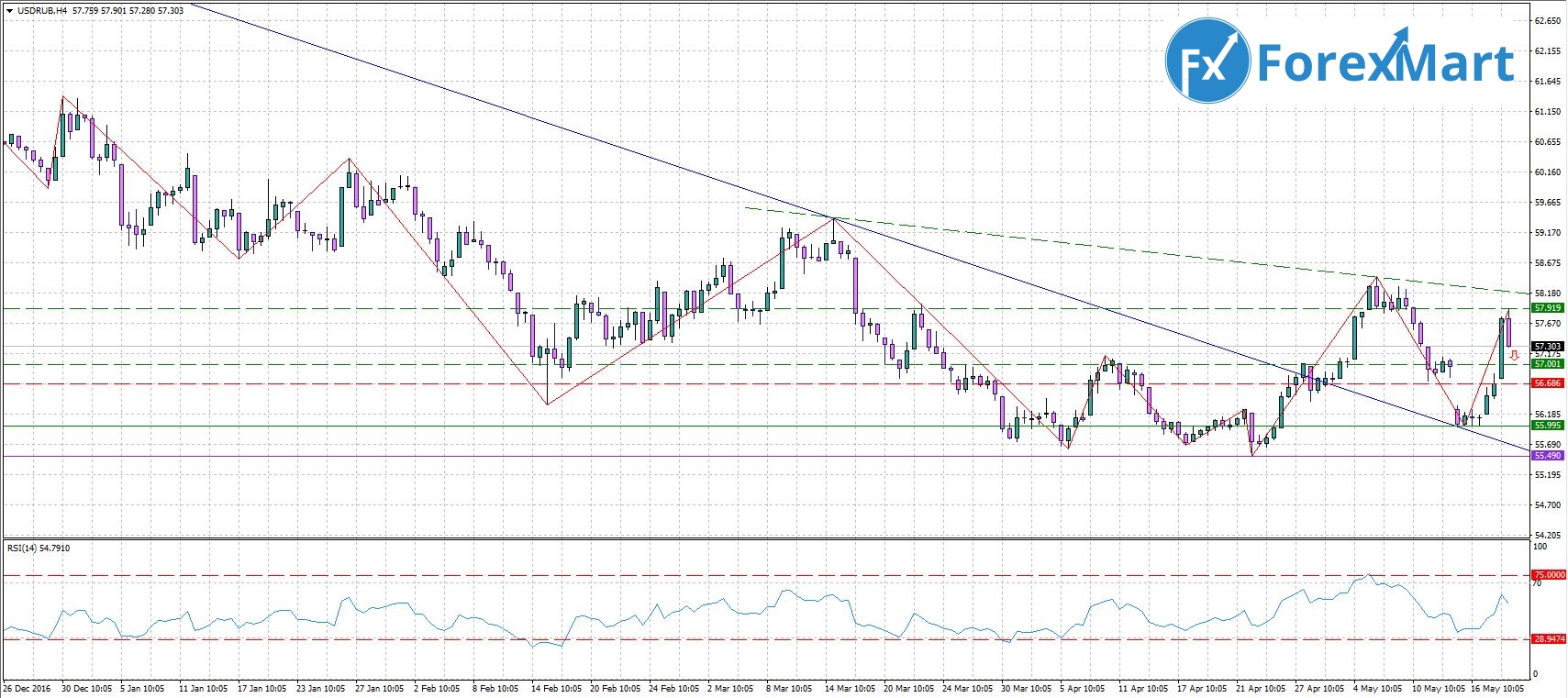Image resolution: width=1568 pixels, height=698 pixels.
Task: Click the 27 Jan 10:05 time label
Action: [x=379, y=689]
